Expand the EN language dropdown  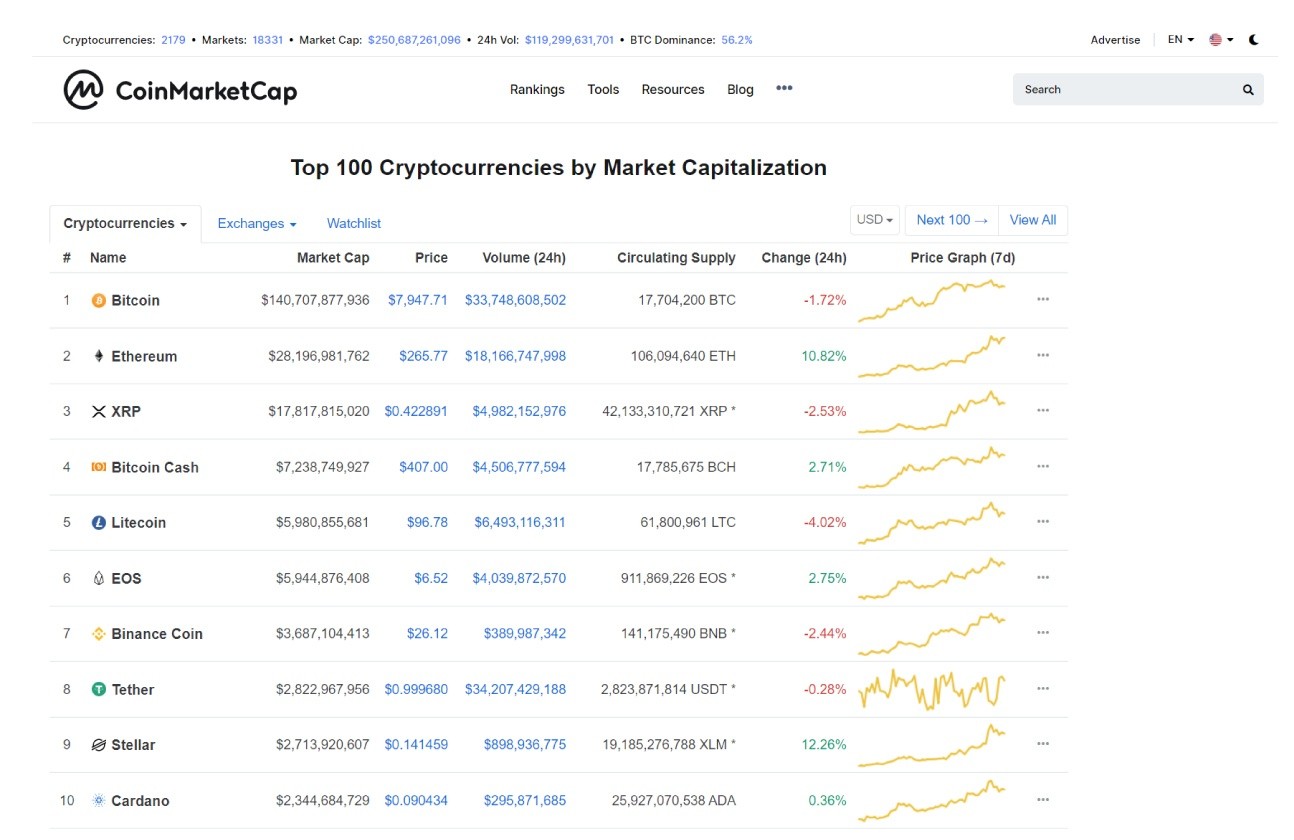pyautogui.click(x=1180, y=40)
